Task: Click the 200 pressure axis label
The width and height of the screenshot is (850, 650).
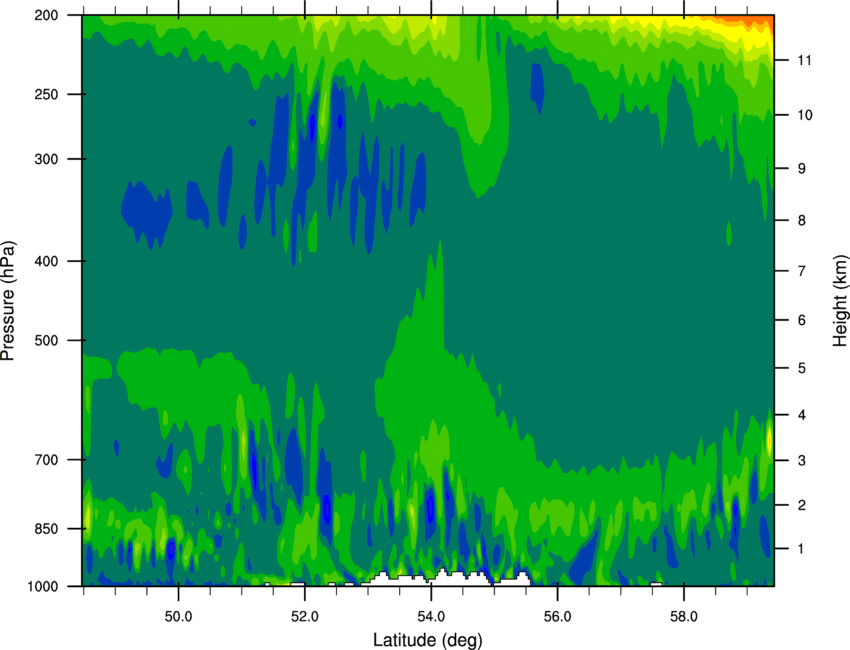Action: pyautogui.click(x=46, y=15)
